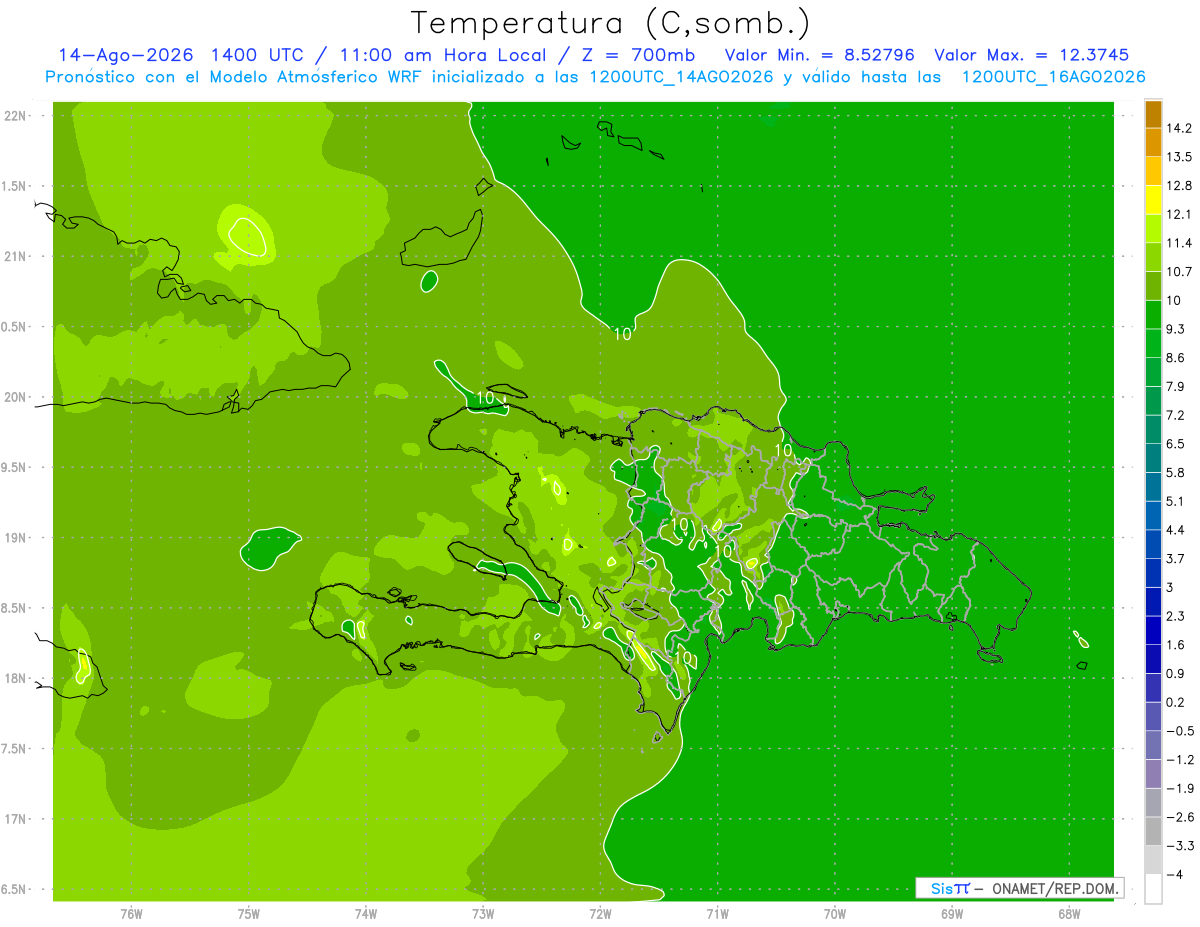This screenshot has width=1200, height=927.
Task: Click the "73W" longitude axis label
Action: pyautogui.click(x=483, y=914)
